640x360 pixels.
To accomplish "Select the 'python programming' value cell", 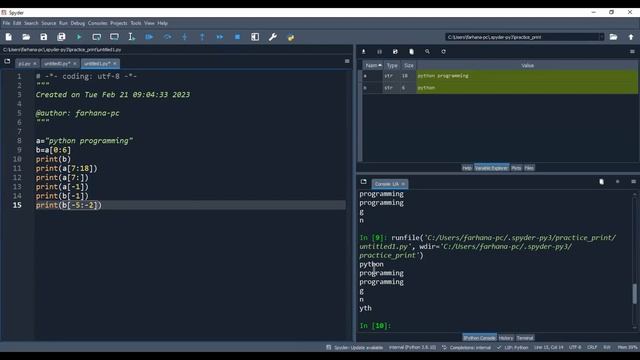I will coord(527,76).
